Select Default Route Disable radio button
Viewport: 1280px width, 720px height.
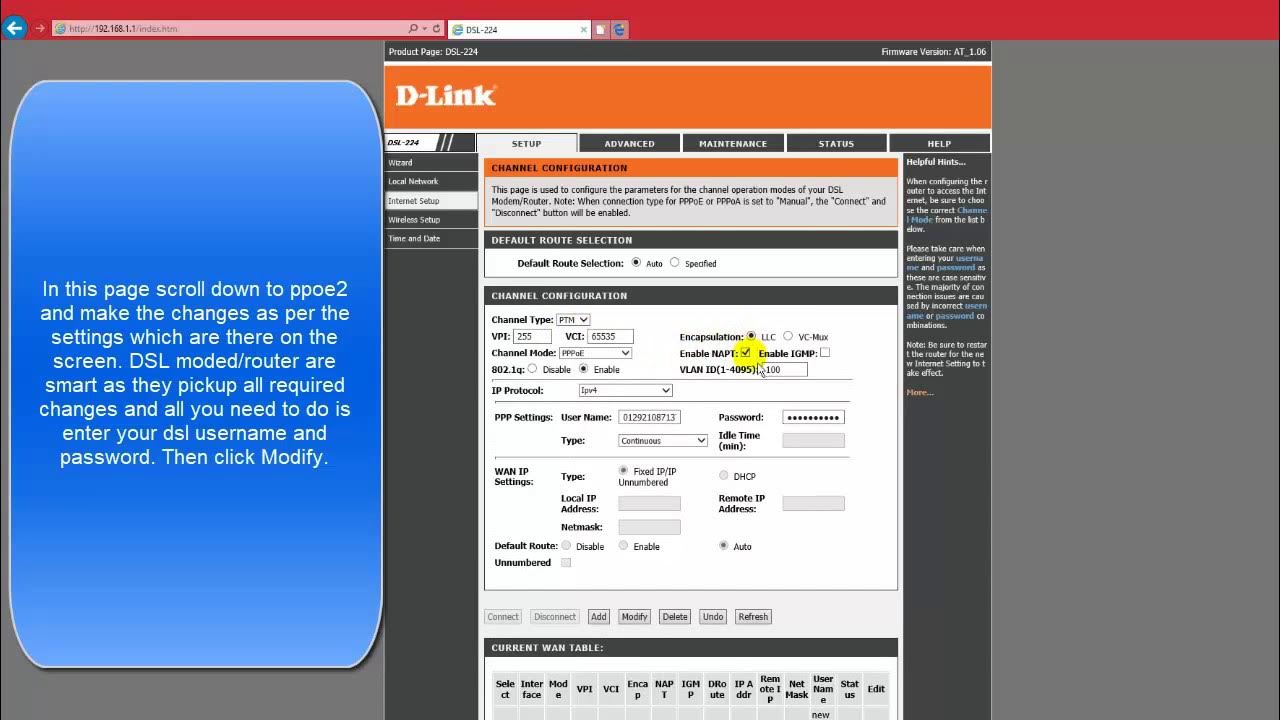[x=566, y=546]
